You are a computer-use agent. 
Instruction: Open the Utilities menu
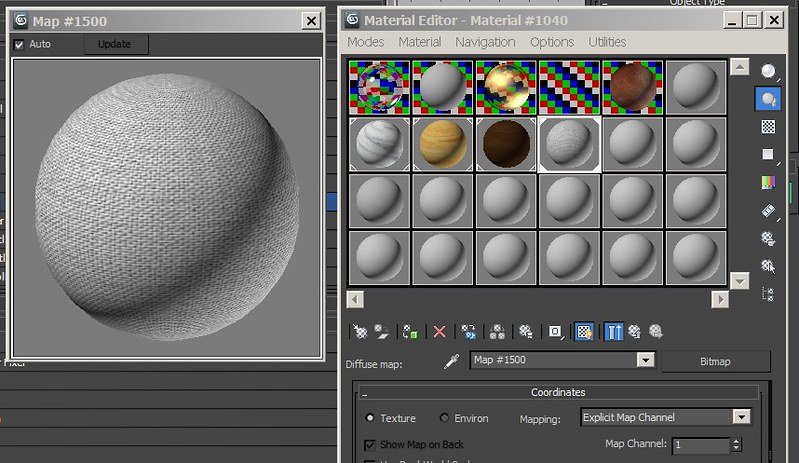pyautogui.click(x=607, y=42)
